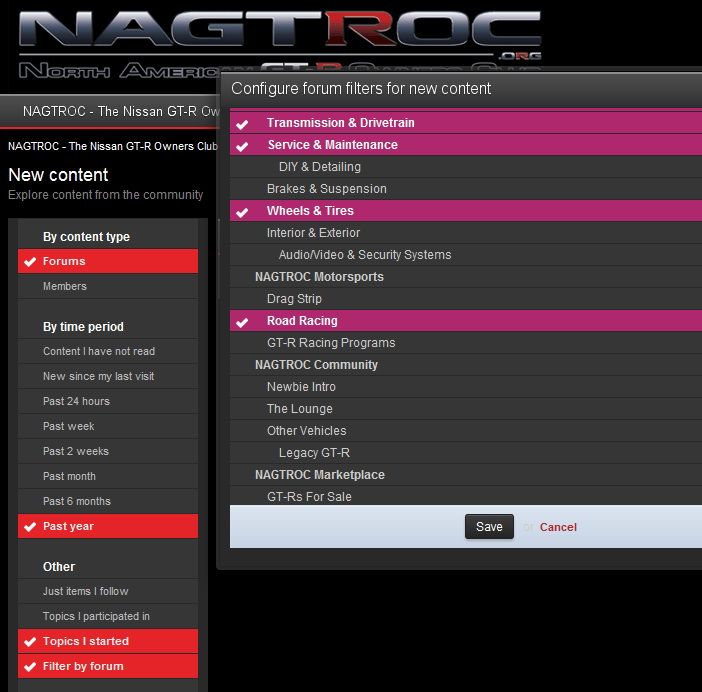Filter to the Past week
The height and width of the screenshot is (692, 702).
coord(108,426)
